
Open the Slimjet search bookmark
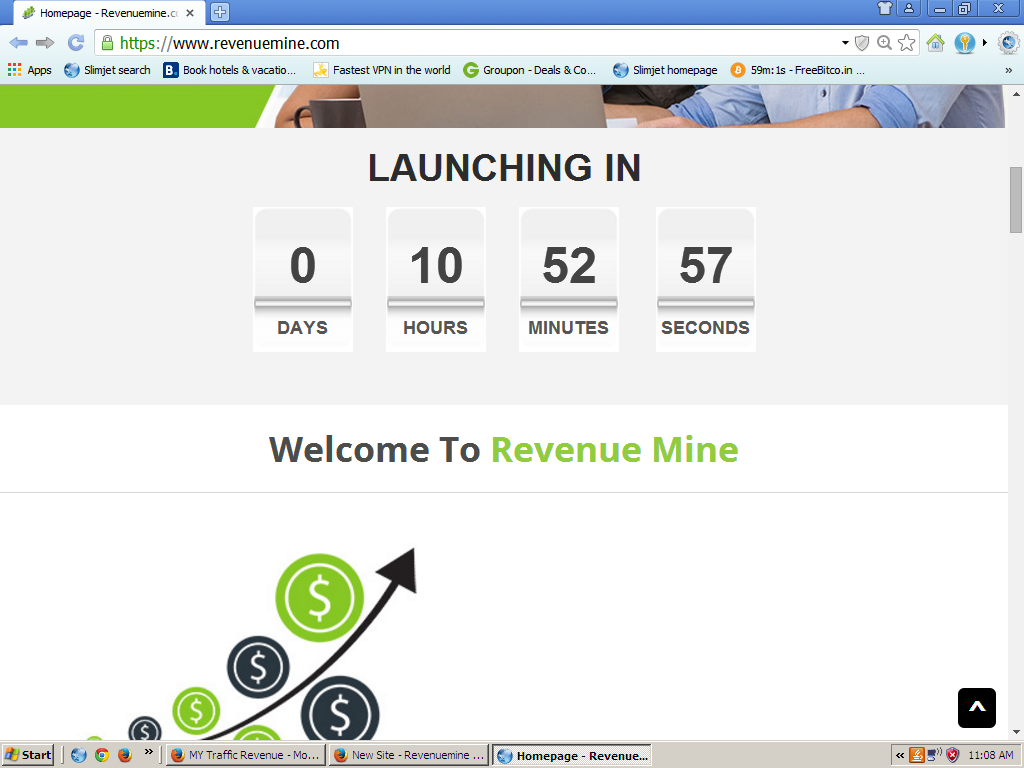(x=107, y=70)
